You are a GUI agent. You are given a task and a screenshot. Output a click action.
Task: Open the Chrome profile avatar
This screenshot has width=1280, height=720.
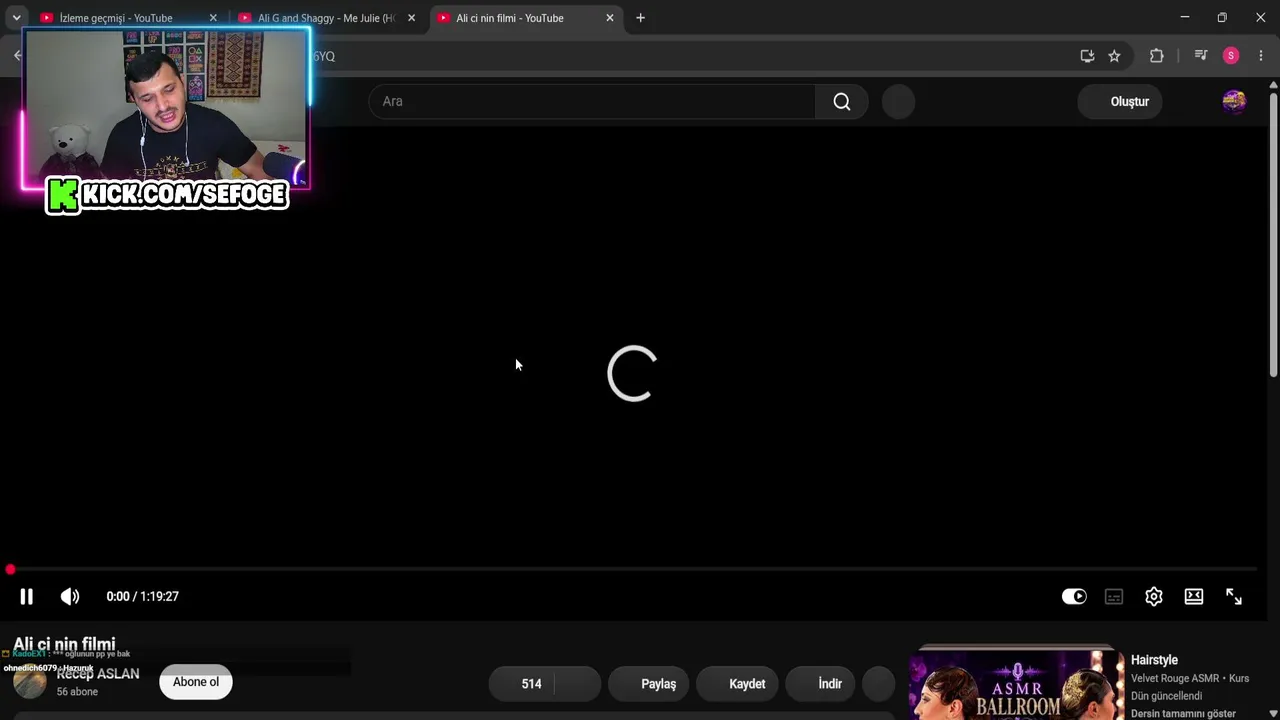click(x=1231, y=56)
